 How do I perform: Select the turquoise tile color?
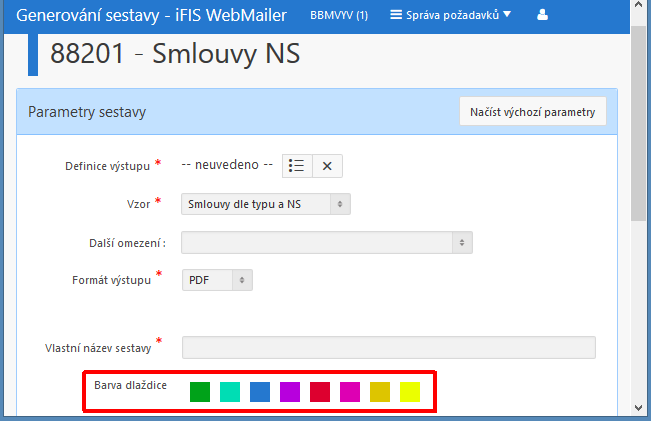tap(230, 392)
